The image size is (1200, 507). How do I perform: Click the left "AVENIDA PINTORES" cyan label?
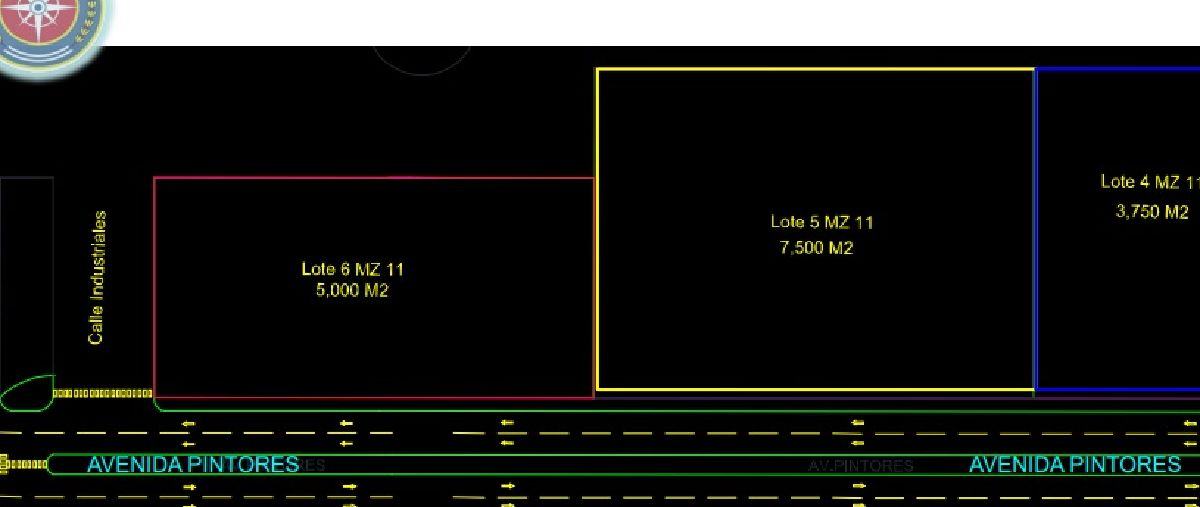[x=192, y=464]
